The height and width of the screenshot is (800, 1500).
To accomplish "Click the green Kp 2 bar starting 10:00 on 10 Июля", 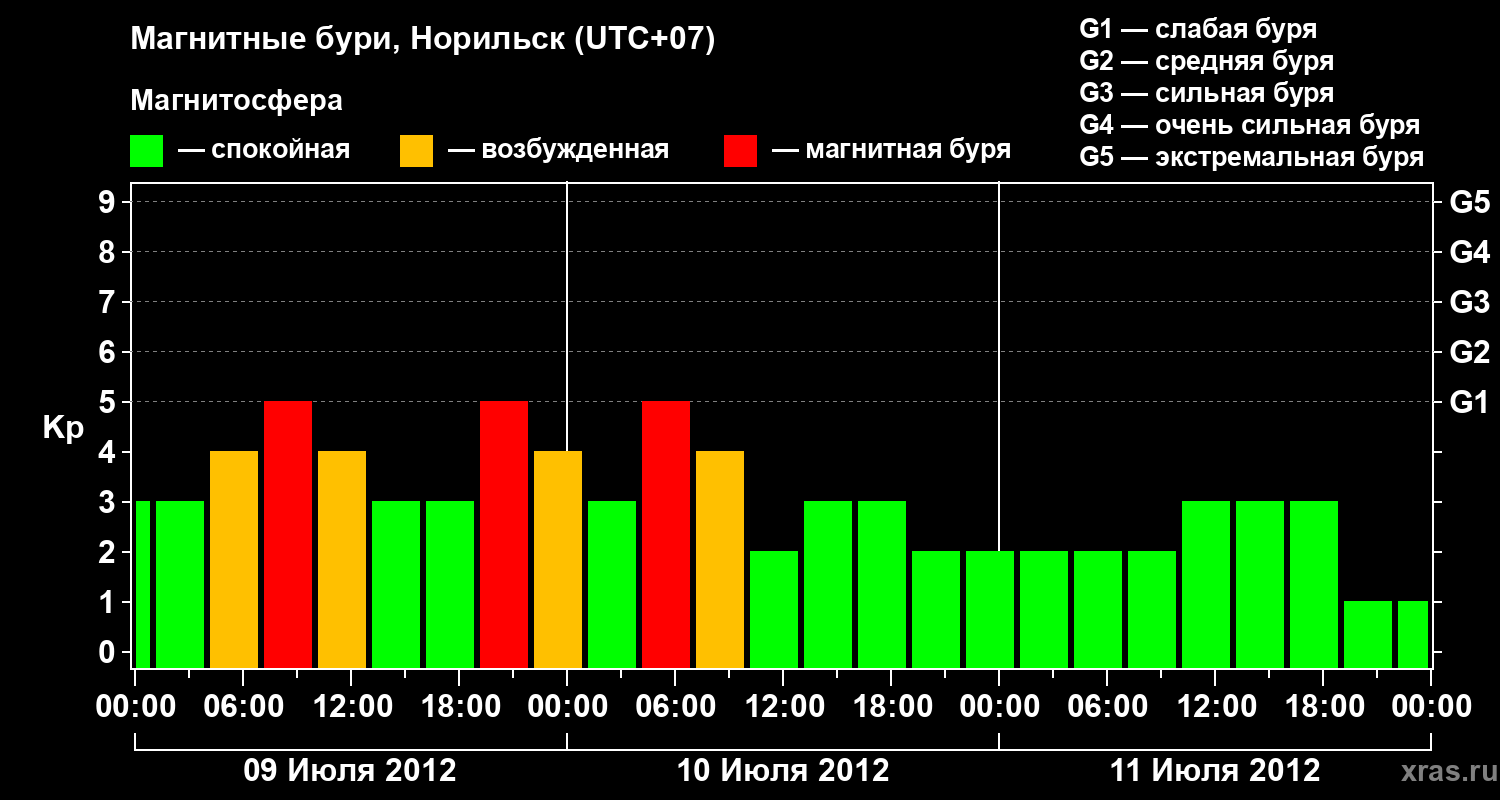I will point(774,609).
